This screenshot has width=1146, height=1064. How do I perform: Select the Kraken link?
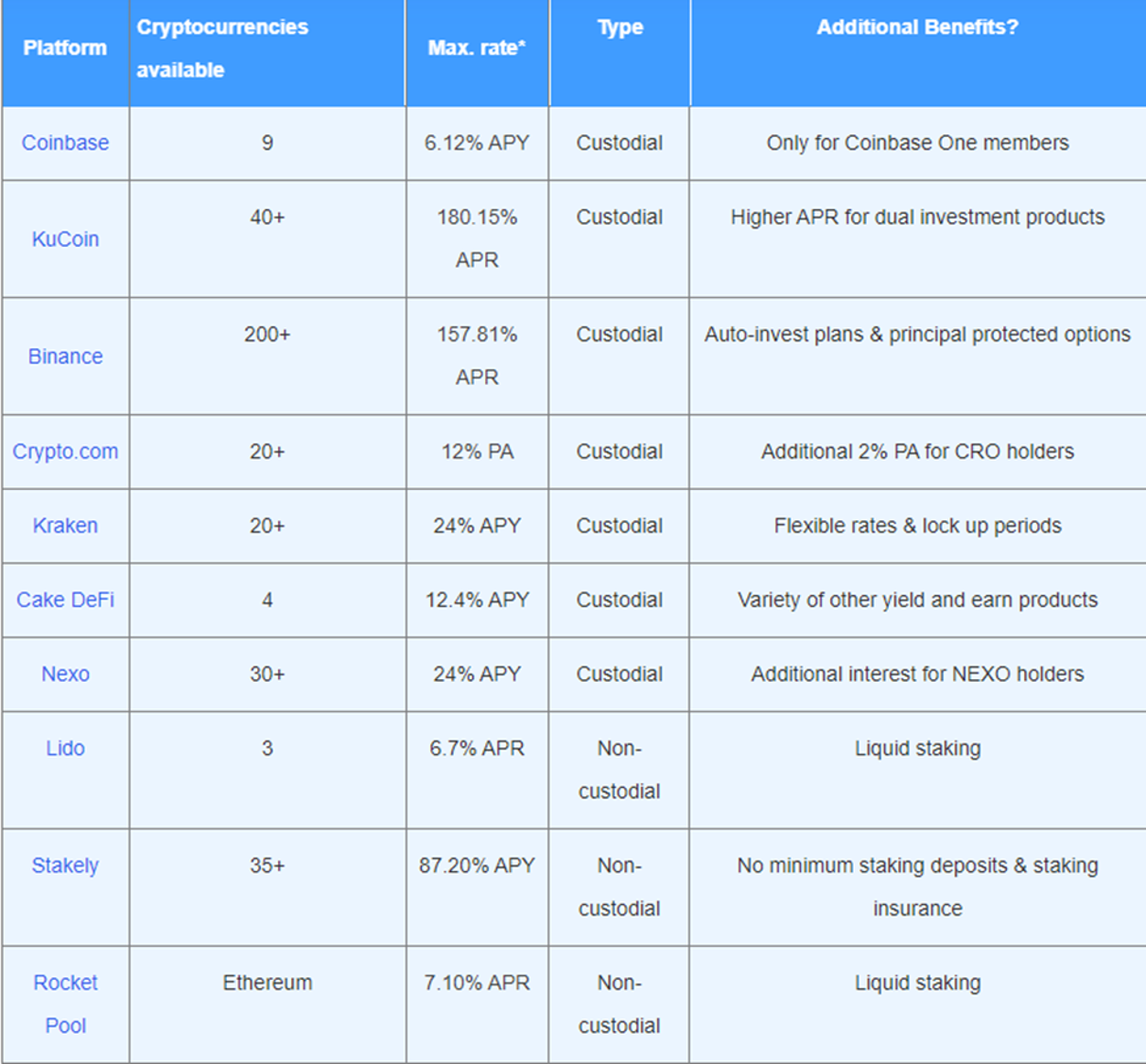(x=65, y=526)
